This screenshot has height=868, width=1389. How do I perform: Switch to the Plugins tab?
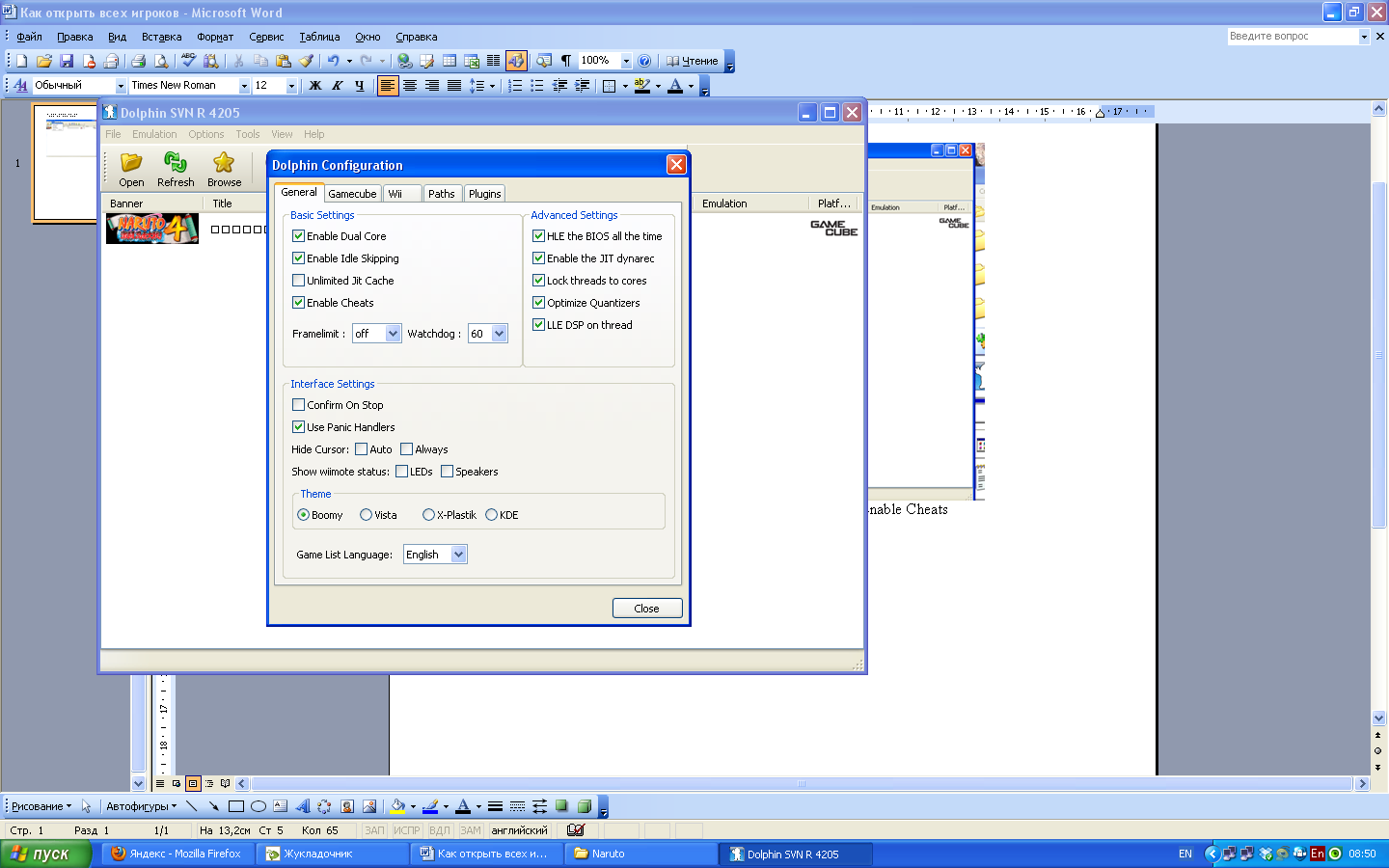coord(484,194)
